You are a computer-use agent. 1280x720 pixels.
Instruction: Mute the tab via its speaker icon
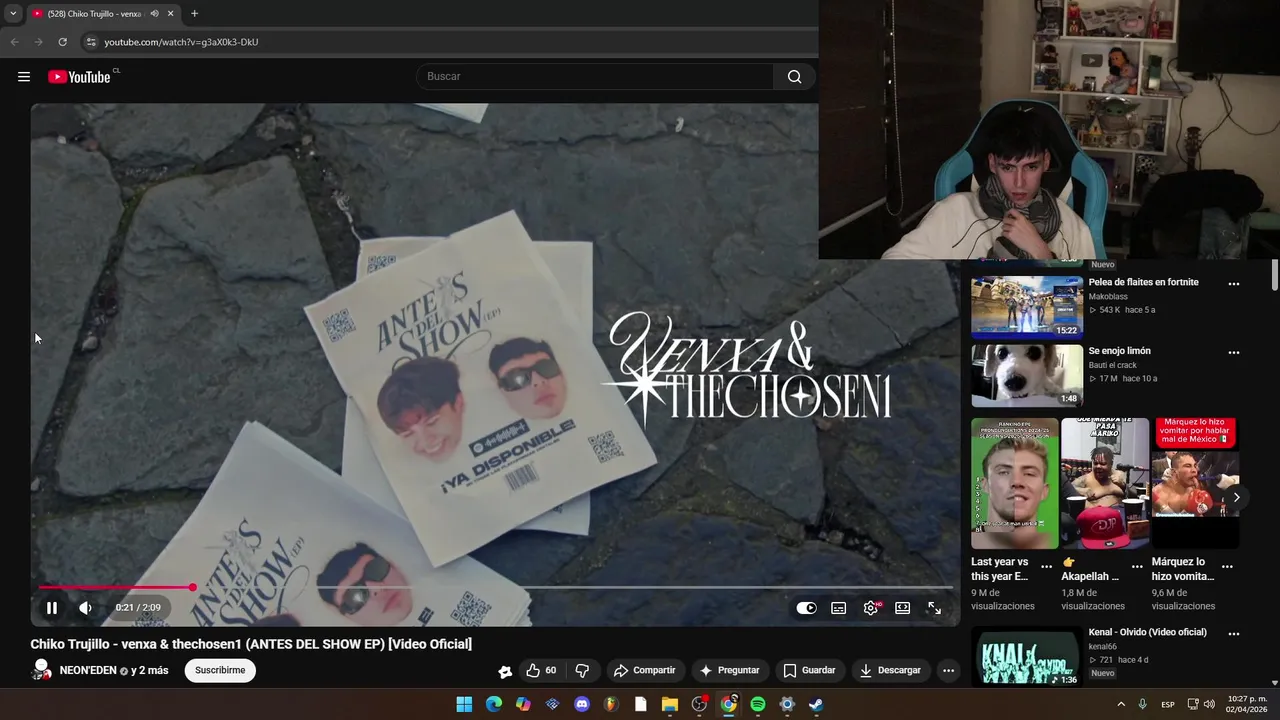154,14
